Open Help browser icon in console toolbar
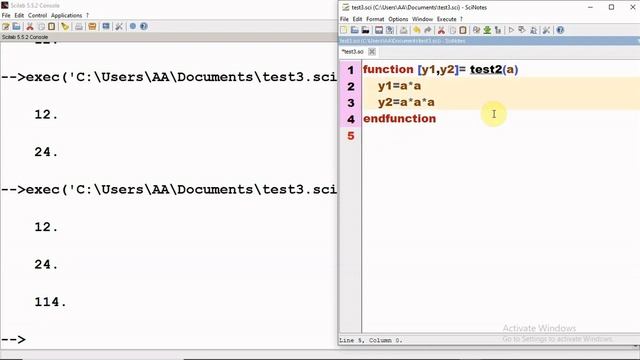640x360 pixels. click(x=144, y=27)
